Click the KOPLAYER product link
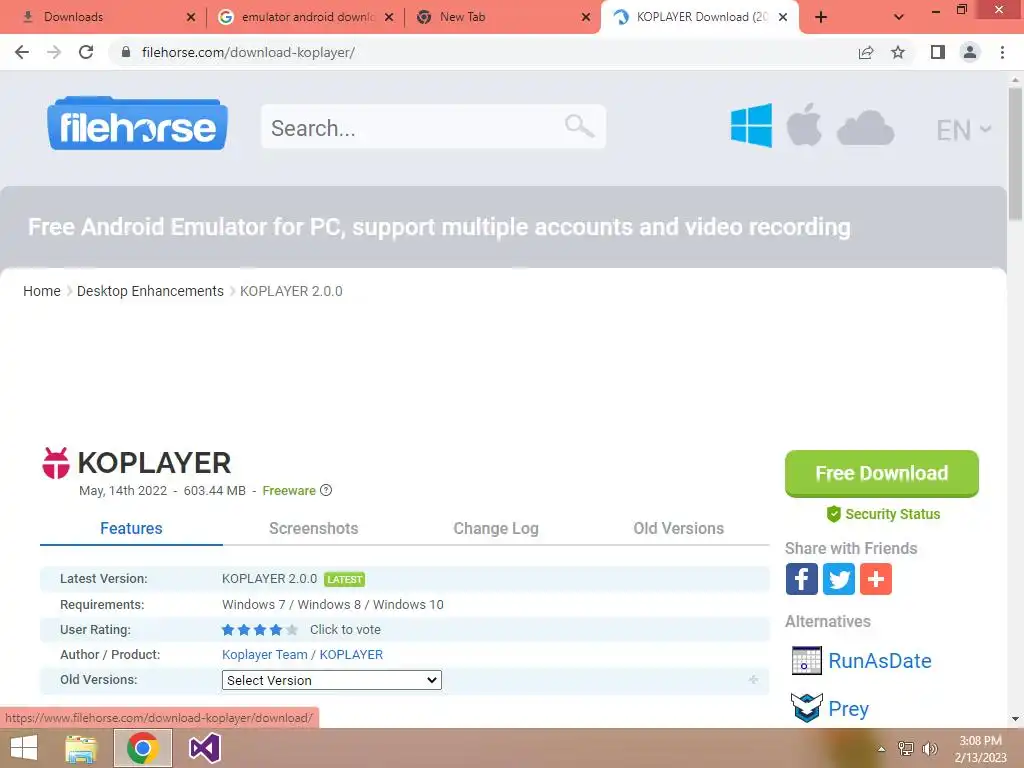Viewport: 1024px width, 768px height. click(x=351, y=654)
